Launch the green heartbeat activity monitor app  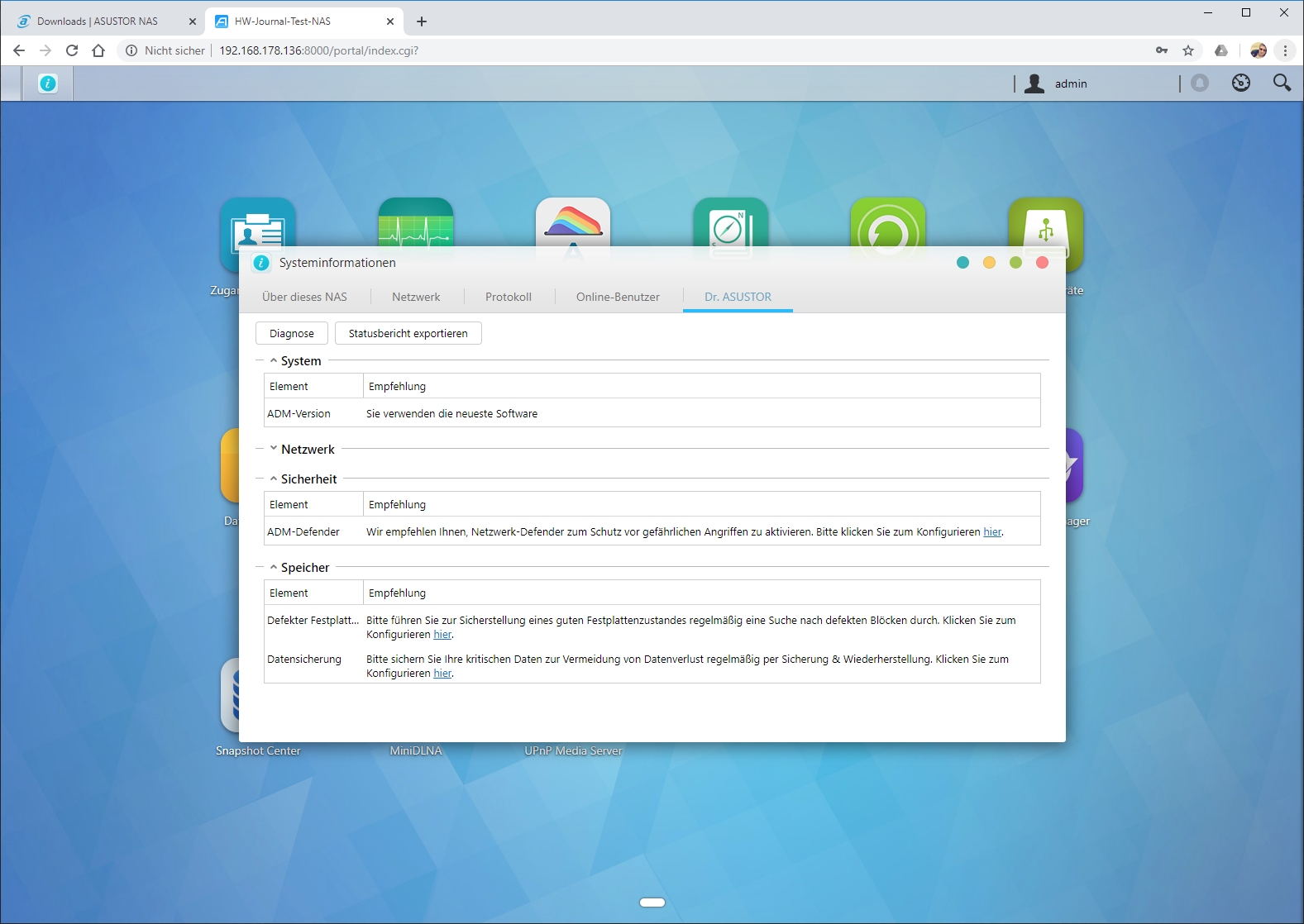click(x=416, y=223)
